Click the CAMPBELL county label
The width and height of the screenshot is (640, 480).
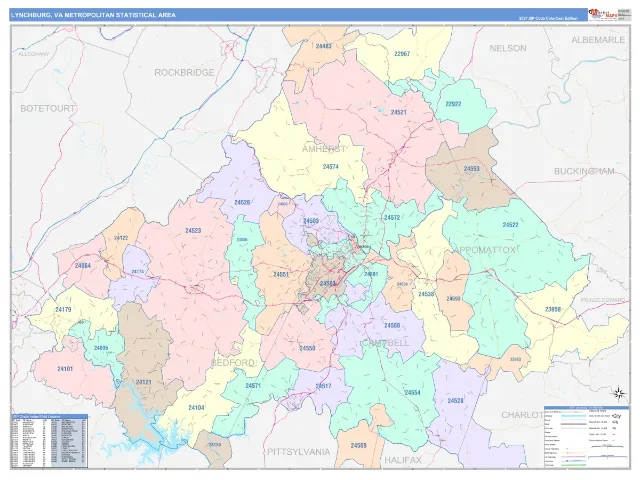(x=386, y=343)
